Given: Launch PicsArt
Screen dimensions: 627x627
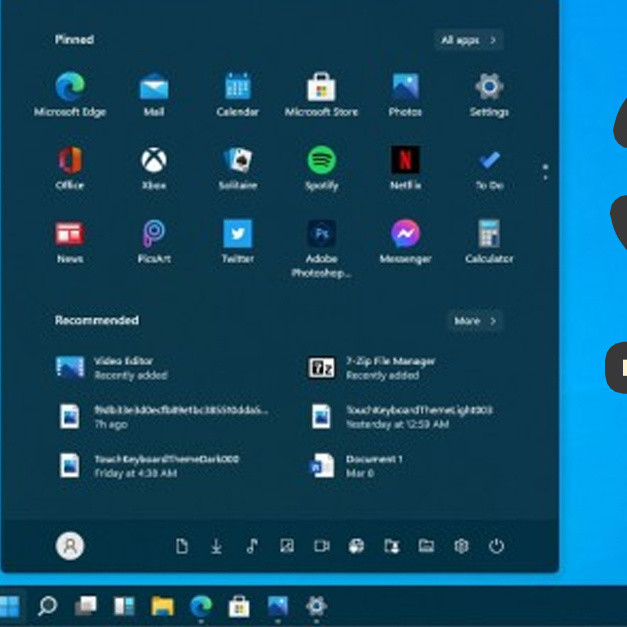Looking at the screenshot, I should pos(154,241).
